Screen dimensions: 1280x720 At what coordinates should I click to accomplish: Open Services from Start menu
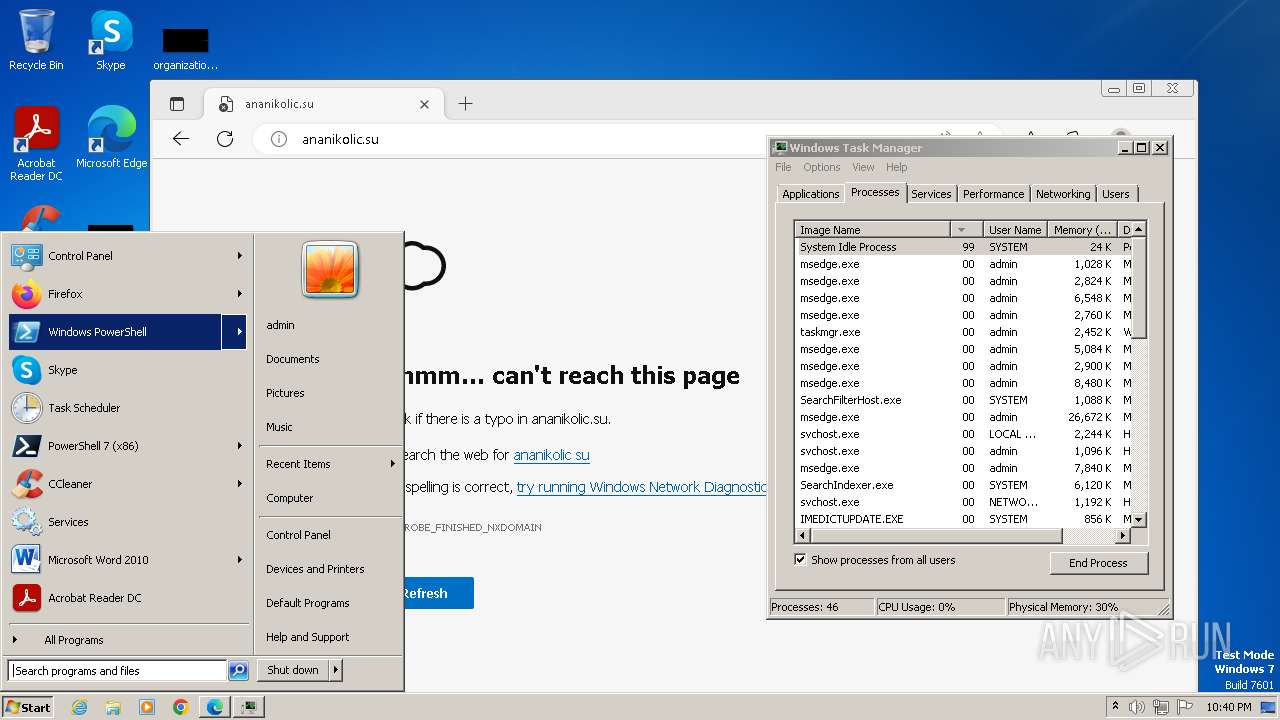[x=127, y=522]
